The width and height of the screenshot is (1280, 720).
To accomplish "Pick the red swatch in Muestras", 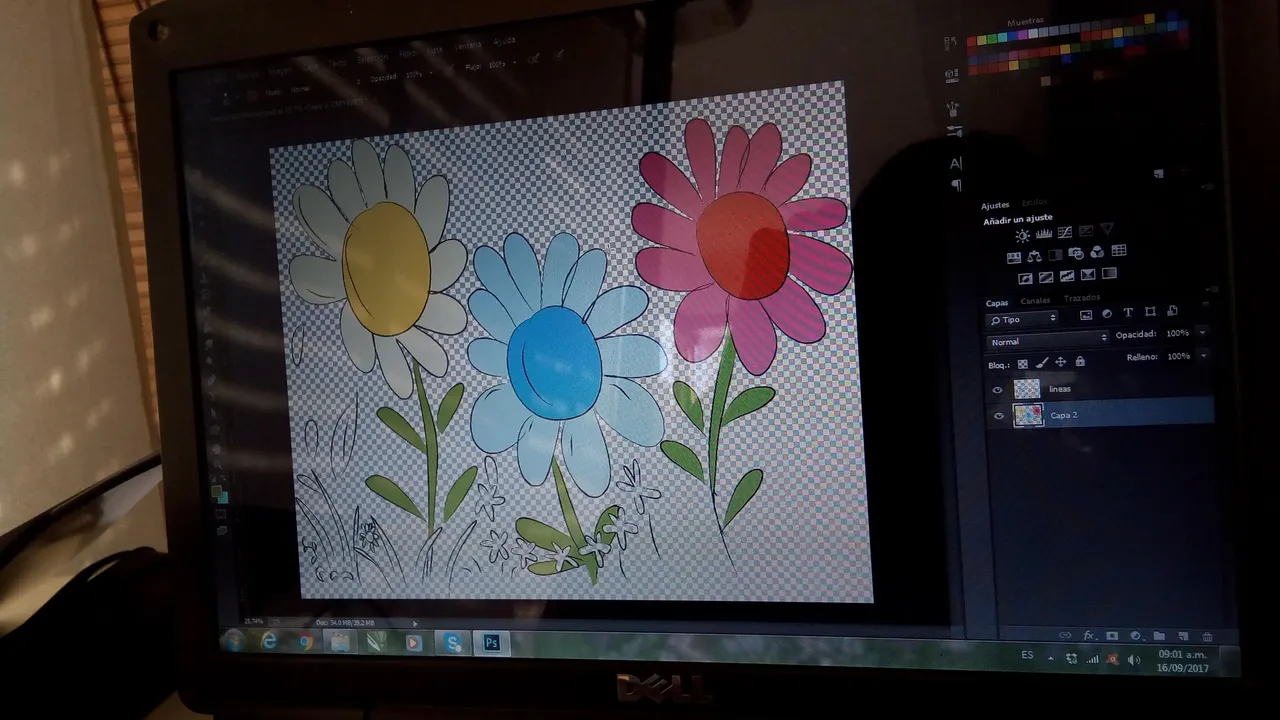I will 971,42.
